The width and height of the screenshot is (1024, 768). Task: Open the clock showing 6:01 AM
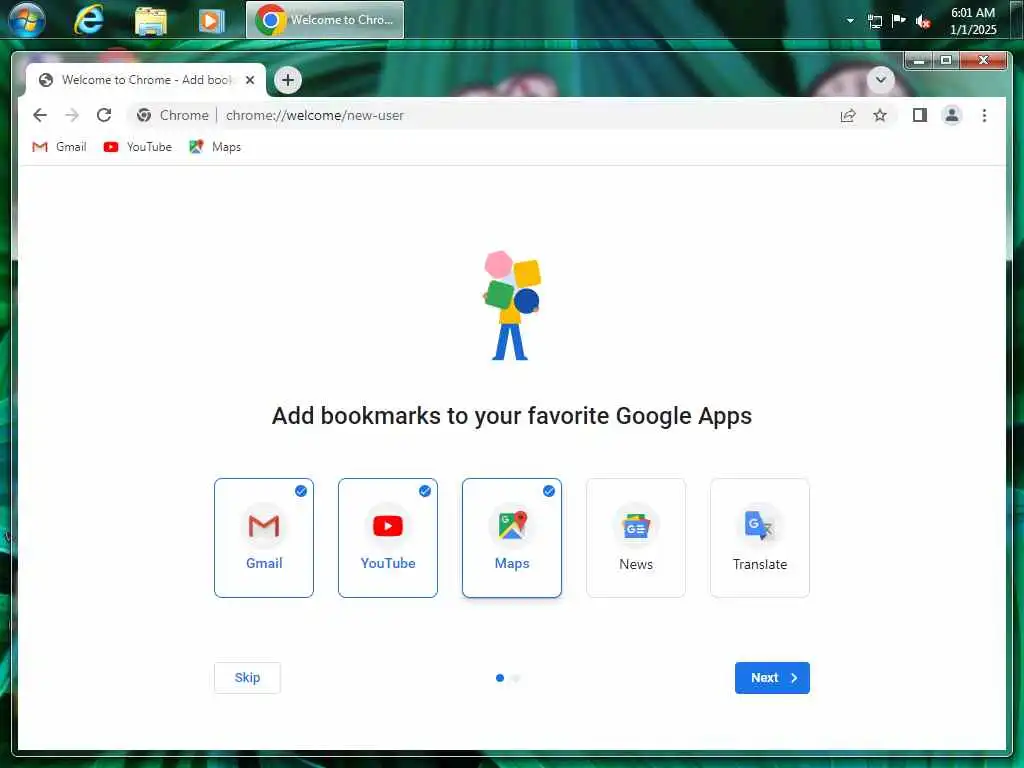coord(972,21)
